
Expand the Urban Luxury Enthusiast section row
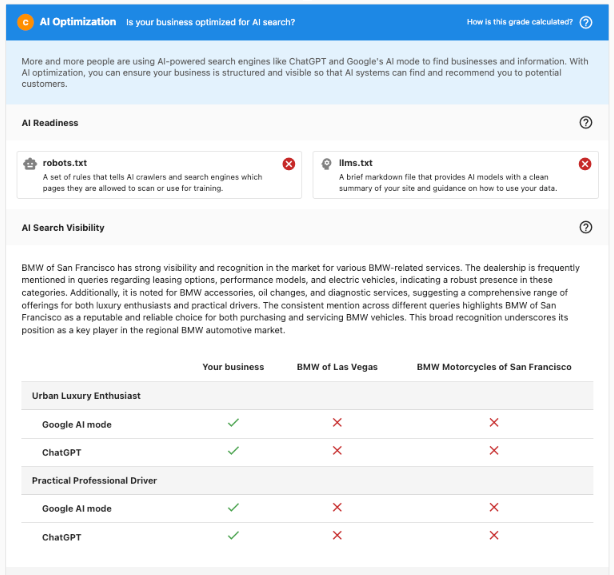pyautogui.click(x=86, y=396)
